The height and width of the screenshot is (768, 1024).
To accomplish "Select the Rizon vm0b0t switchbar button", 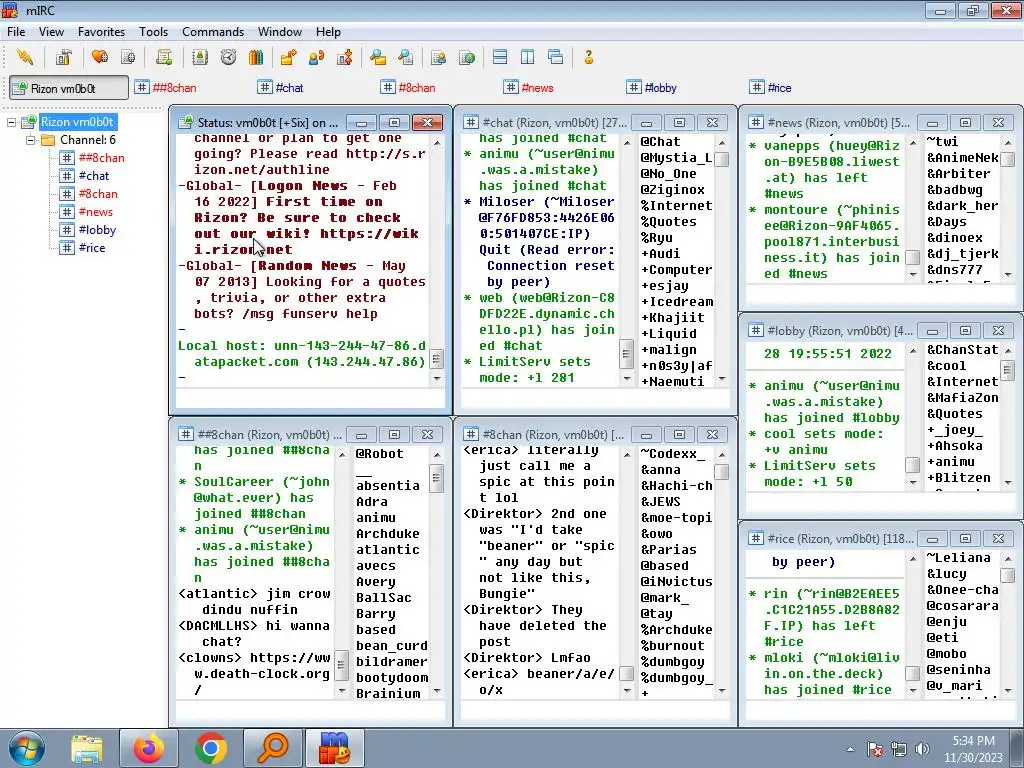I will click(69, 88).
